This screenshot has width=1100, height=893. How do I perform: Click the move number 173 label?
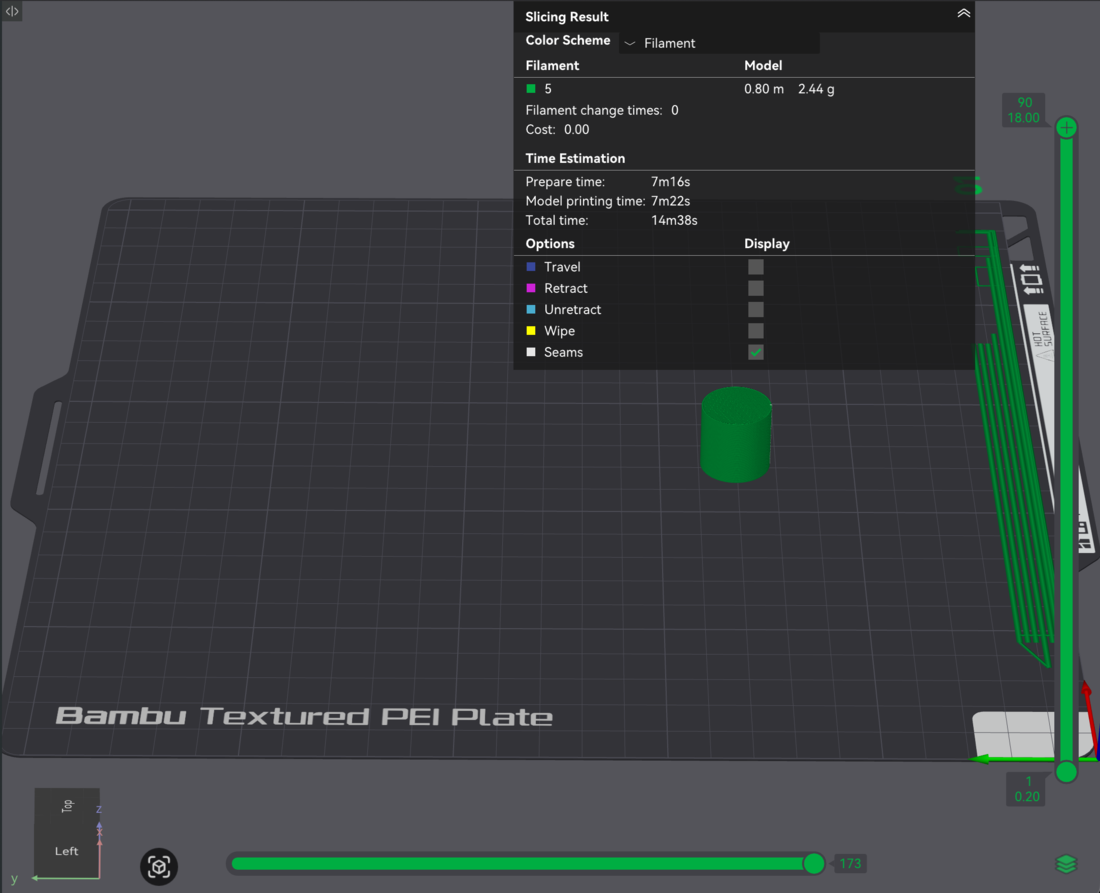point(850,864)
